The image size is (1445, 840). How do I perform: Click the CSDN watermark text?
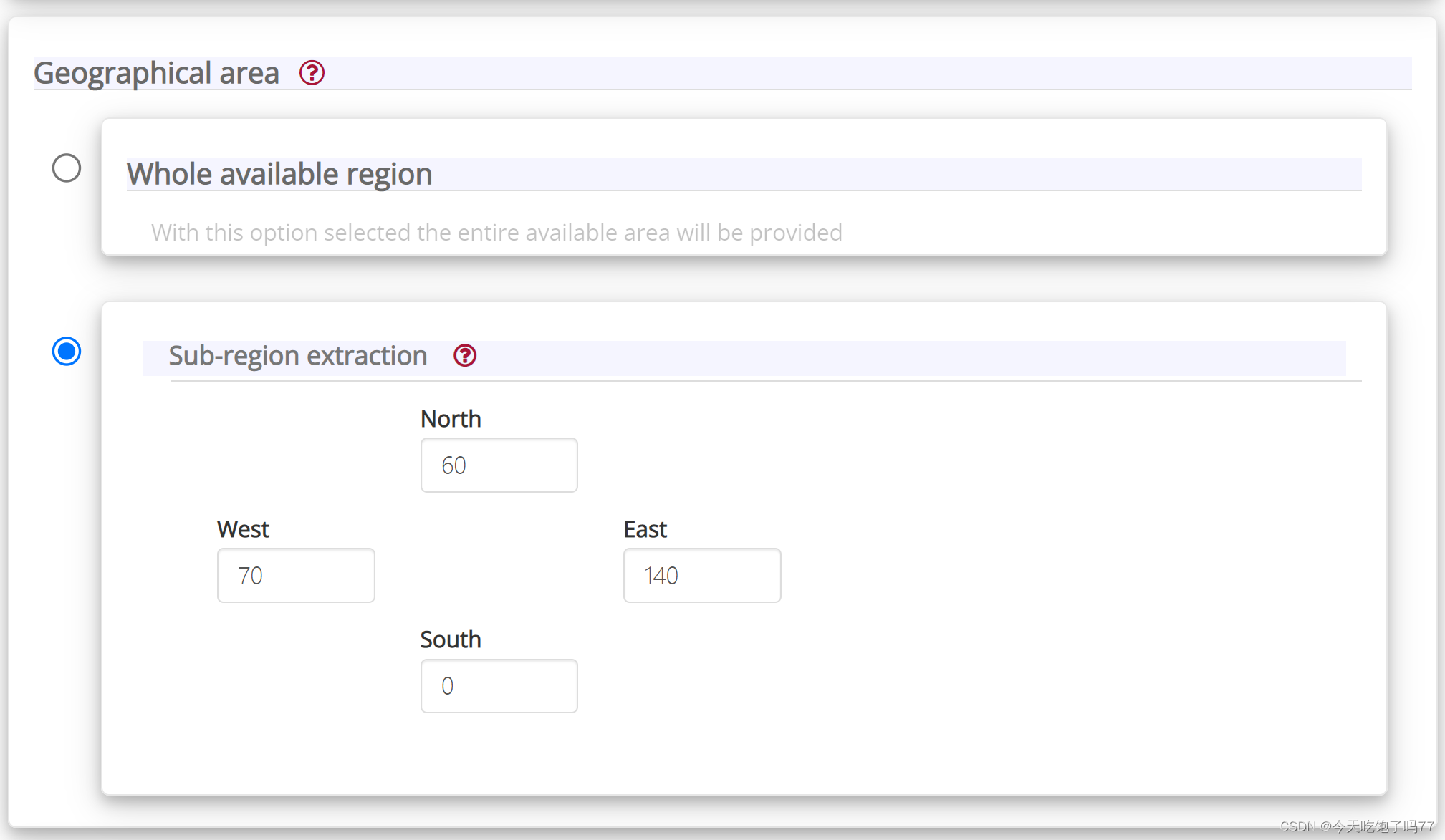click(1356, 826)
